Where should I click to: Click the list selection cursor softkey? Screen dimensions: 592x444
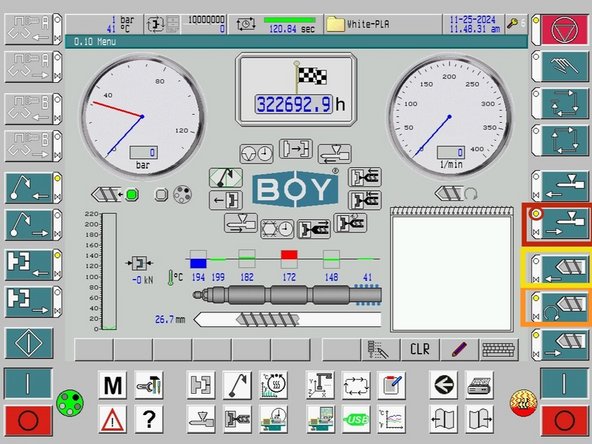380,349
